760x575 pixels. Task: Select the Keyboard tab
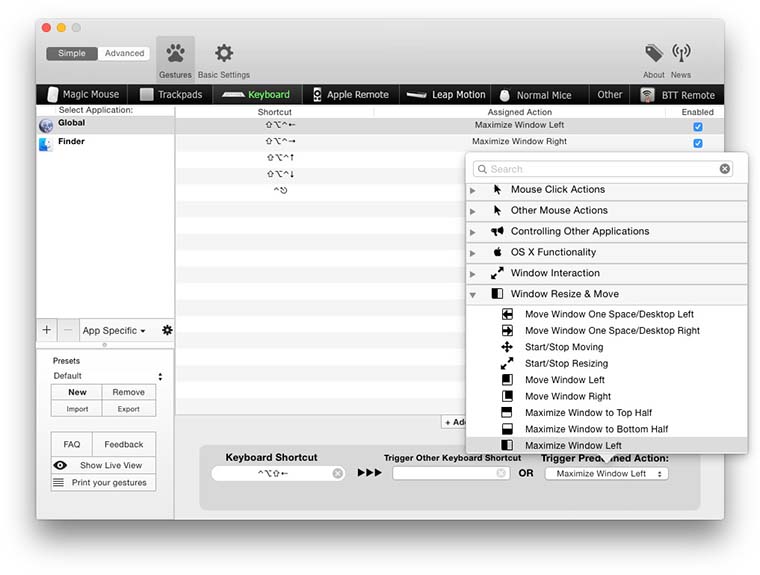click(x=257, y=95)
